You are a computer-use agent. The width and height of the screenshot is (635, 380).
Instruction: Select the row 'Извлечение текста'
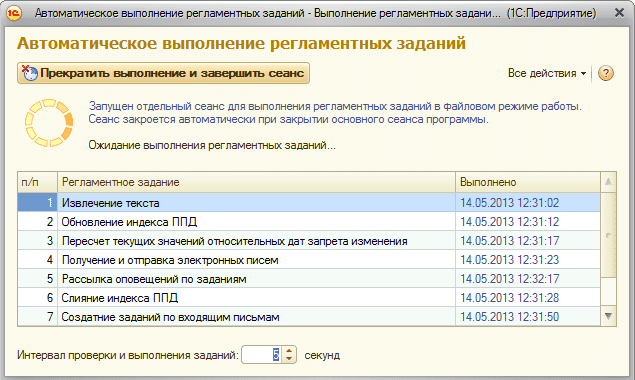309,203
